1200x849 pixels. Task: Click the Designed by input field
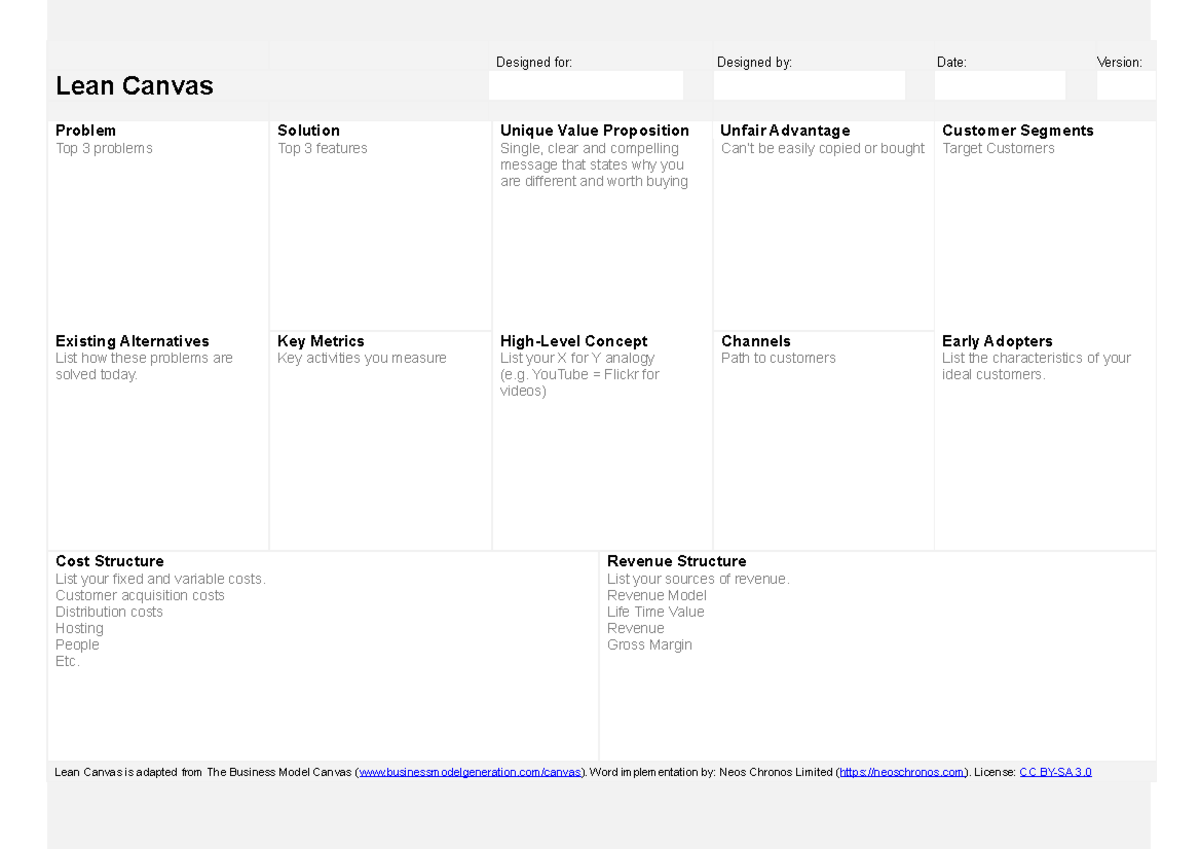point(808,85)
